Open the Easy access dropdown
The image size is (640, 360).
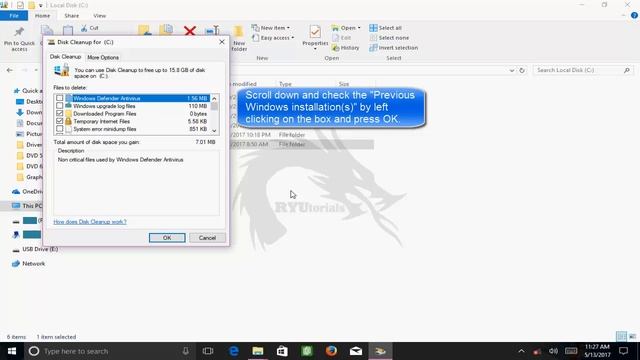click(x=273, y=38)
